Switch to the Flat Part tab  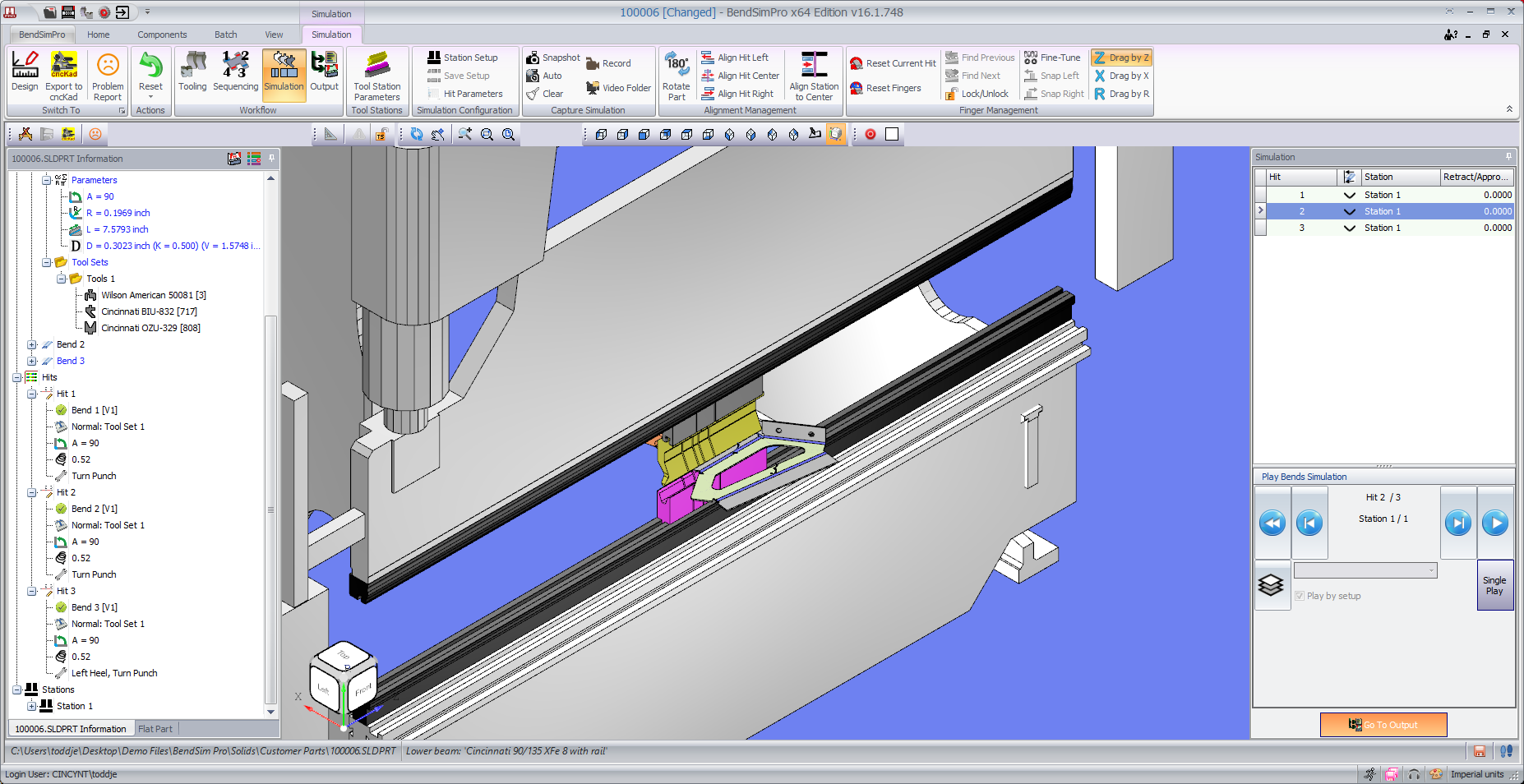[x=155, y=729]
